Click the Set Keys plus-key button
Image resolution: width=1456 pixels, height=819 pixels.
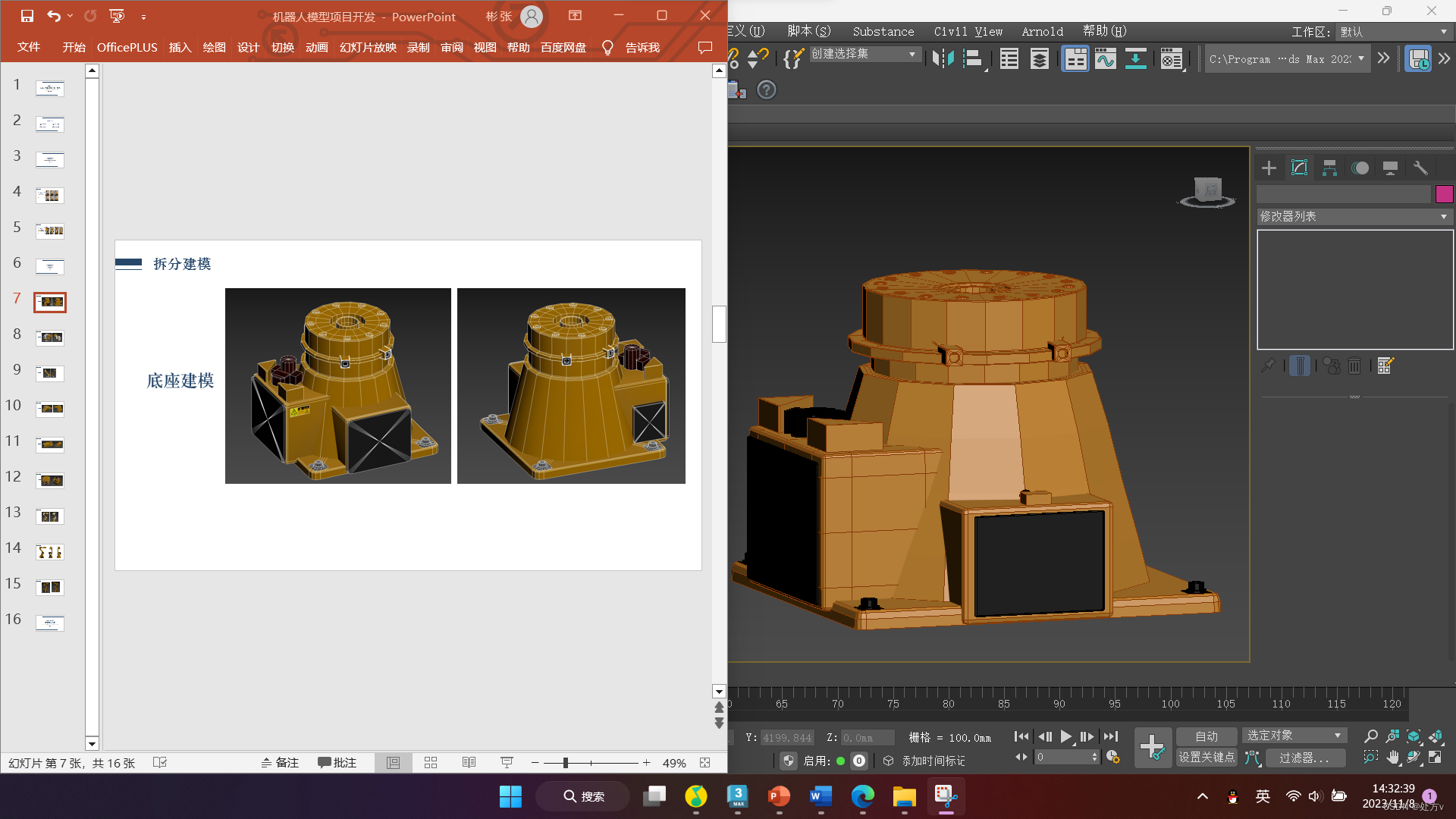pyautogui.click(x=1153, y=747)
